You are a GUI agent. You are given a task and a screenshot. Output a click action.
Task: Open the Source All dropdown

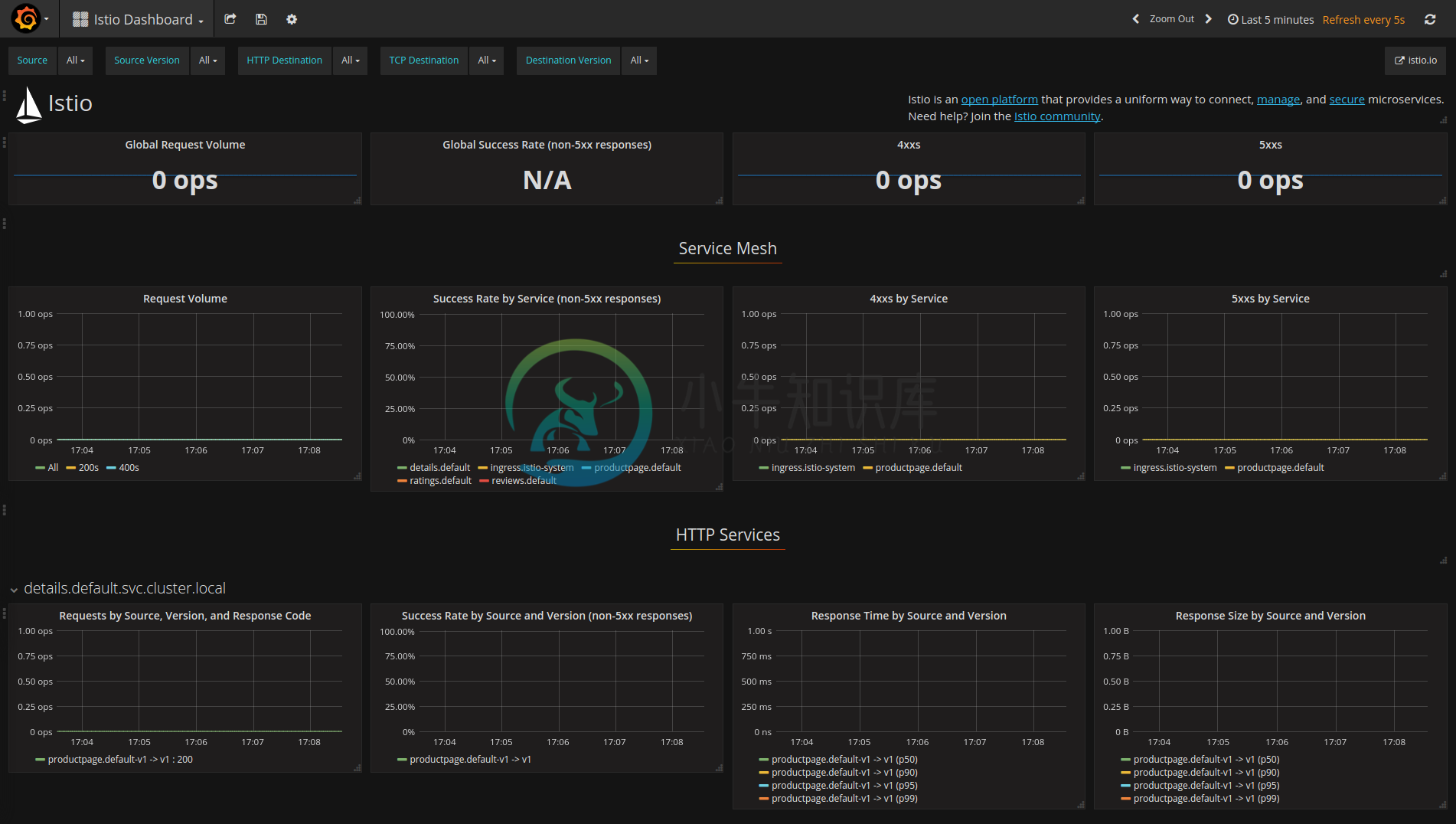click(75, 60)
